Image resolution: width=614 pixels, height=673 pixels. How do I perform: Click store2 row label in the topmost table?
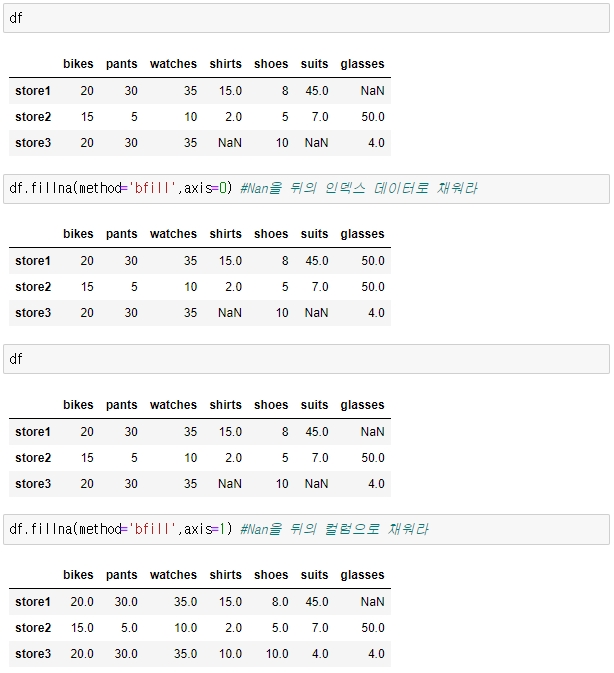coord(33,117)
